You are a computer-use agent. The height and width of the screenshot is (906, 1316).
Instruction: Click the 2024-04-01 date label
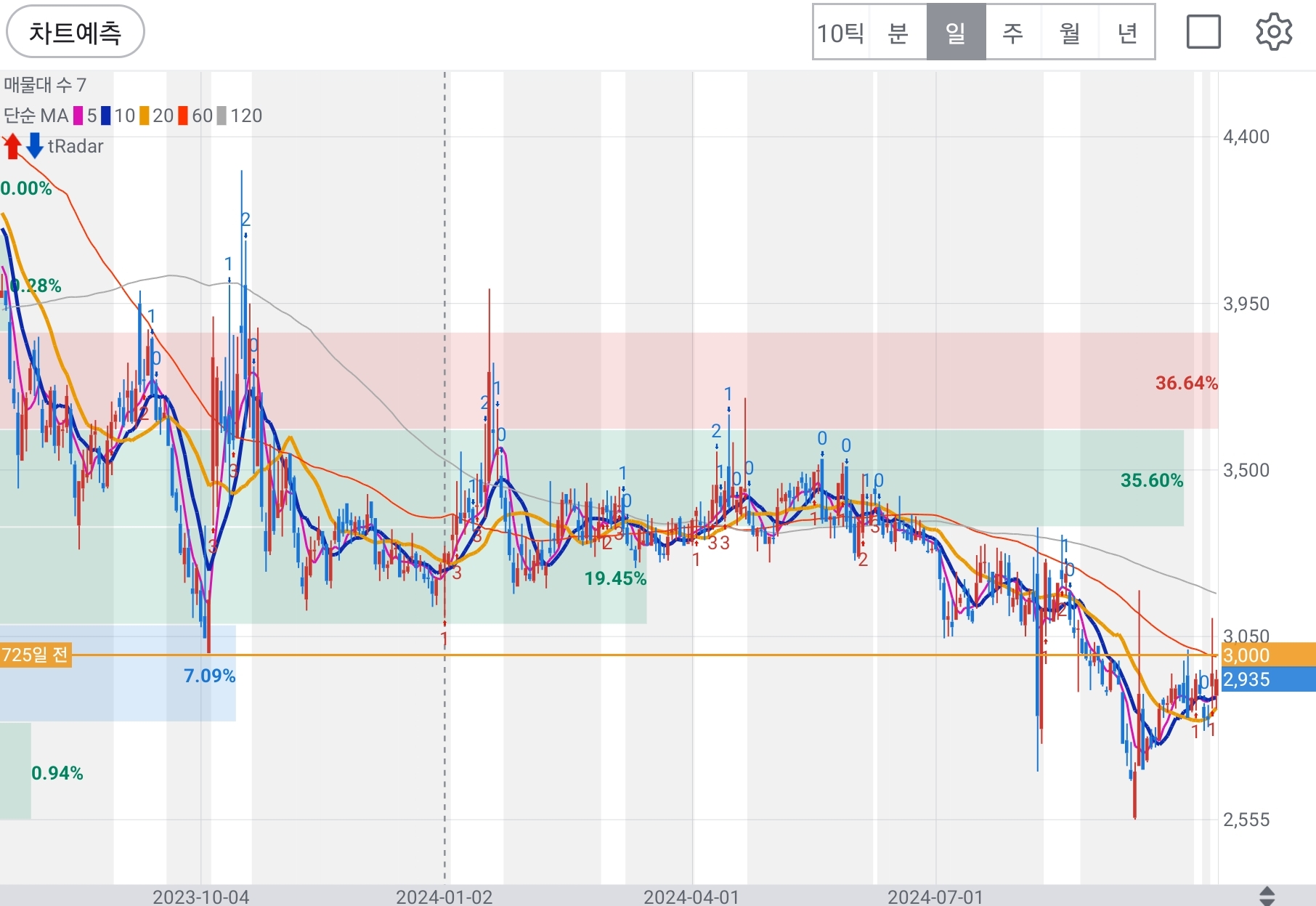(x=691, y=897)
